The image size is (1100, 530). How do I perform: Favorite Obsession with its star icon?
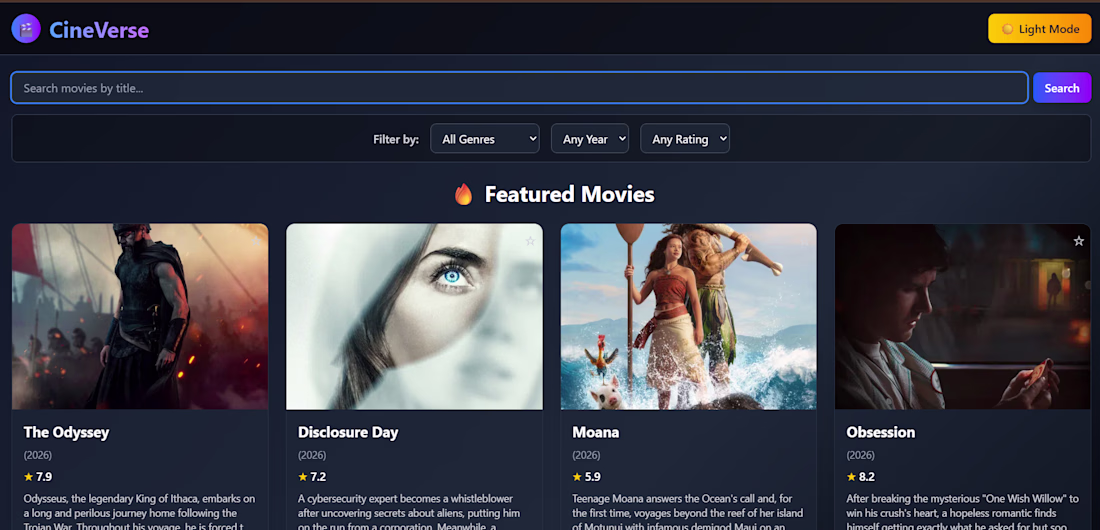coord(1078,241)
